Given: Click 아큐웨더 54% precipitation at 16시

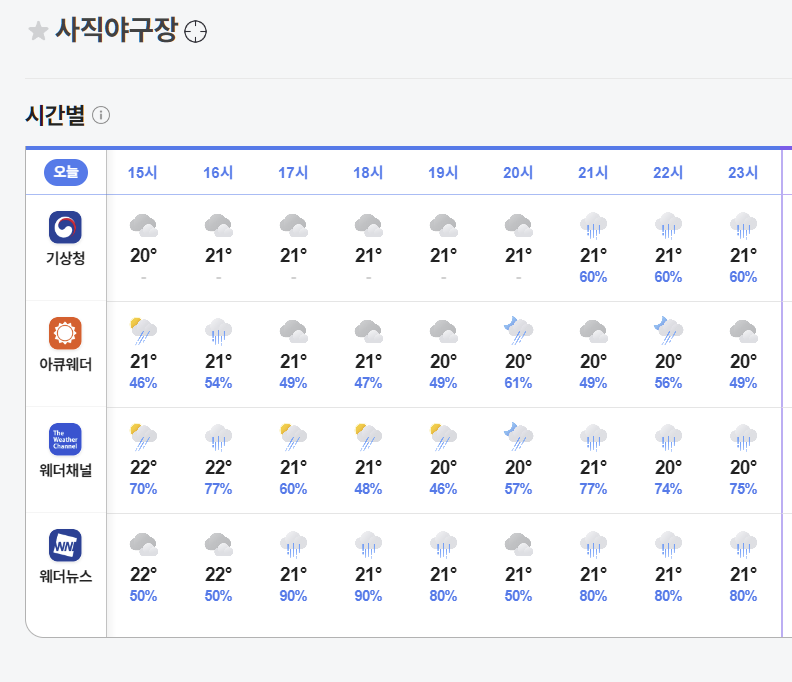Looking at the screenshot, I should point(218,383).
